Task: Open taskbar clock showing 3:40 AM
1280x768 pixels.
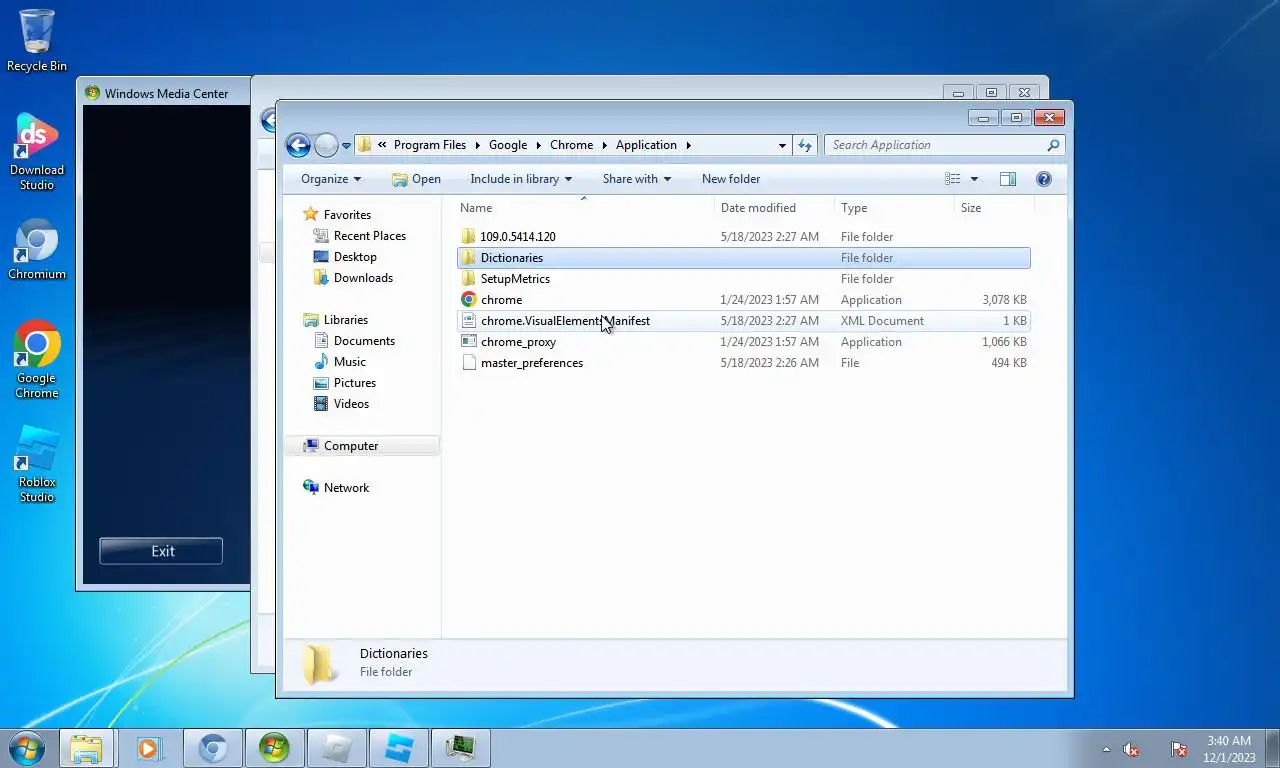Action: pos(1229,749)
